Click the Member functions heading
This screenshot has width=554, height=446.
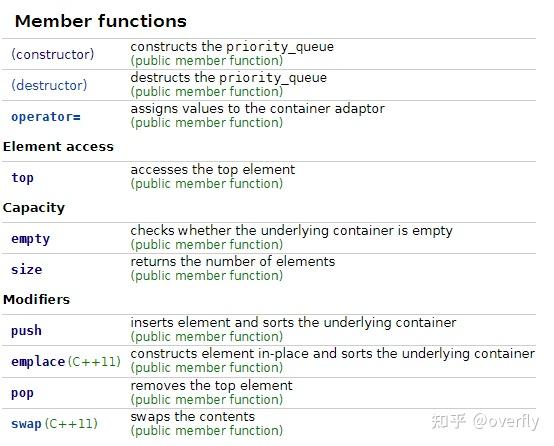point(101,21)
